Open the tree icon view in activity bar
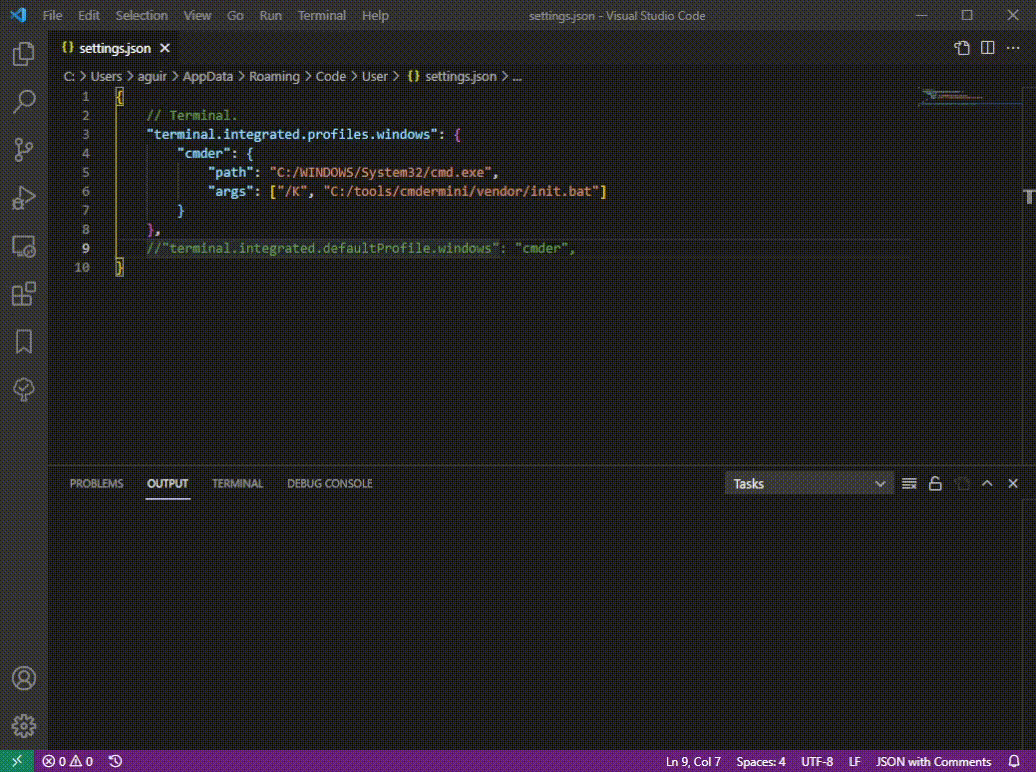This screenshot has height=772, width=1036. tap(24, 389)
